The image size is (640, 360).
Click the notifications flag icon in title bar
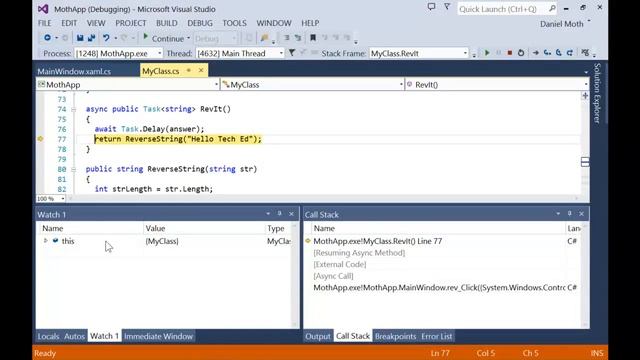coord(447,7)
